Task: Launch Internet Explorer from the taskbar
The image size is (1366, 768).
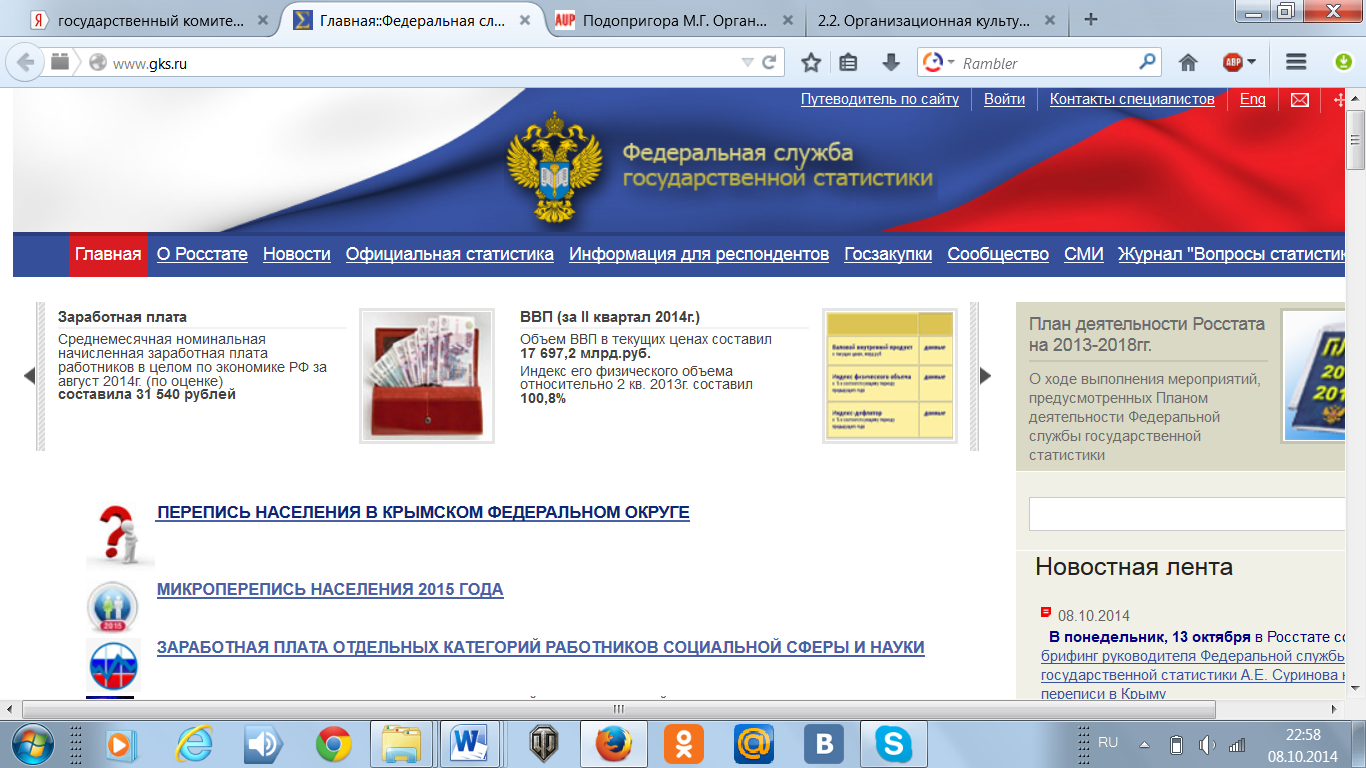Action: point(193,744)
